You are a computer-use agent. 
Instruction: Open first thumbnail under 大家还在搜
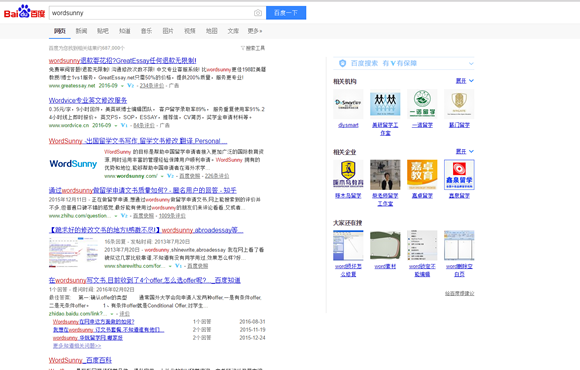348,245
